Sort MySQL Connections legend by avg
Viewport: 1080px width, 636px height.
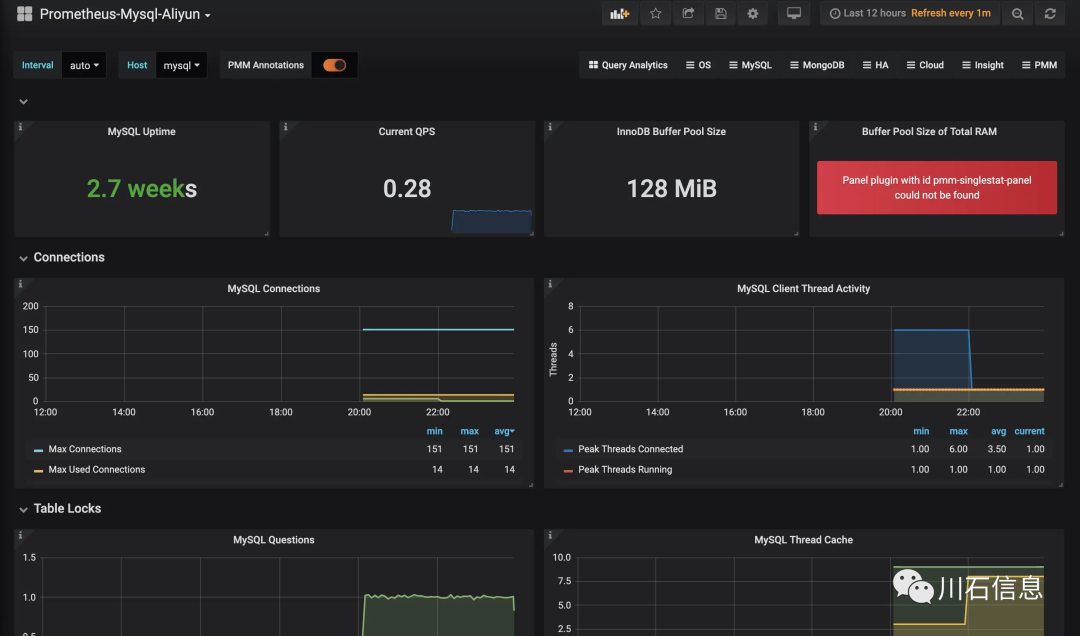[504, 431]
